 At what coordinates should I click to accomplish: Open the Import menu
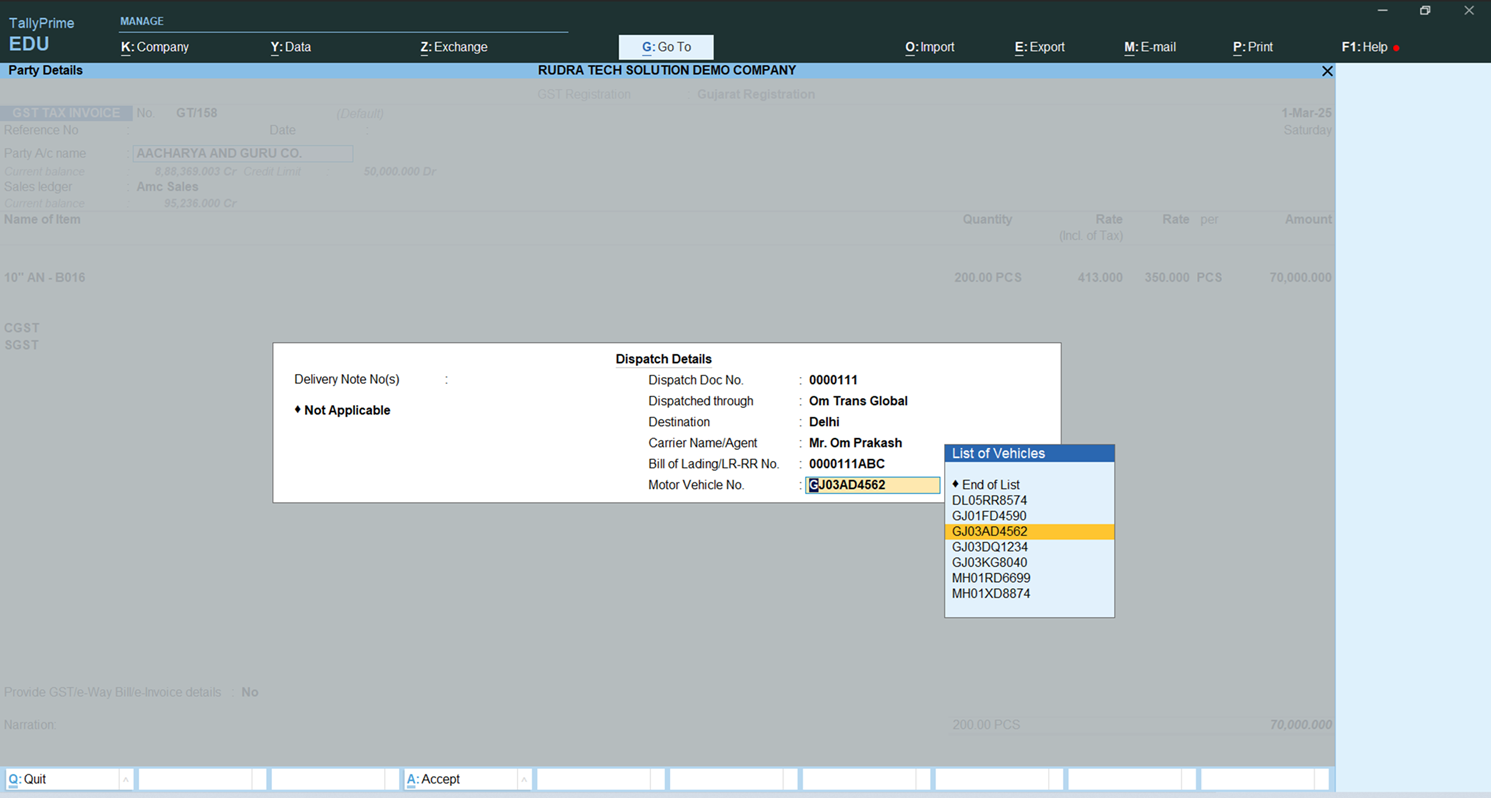point(930,47)
